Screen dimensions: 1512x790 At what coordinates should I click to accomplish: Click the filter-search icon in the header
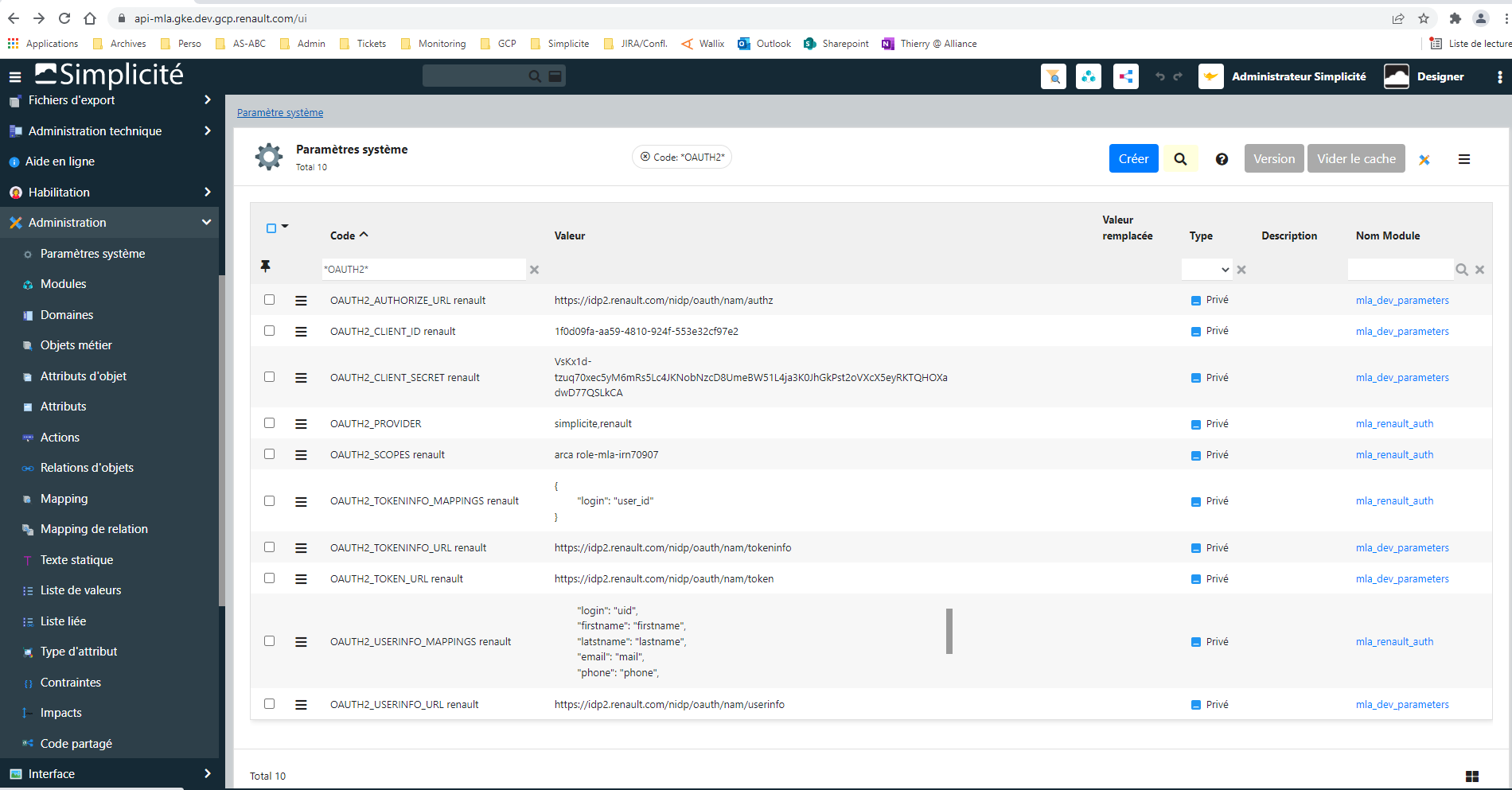click(1054, 76)
